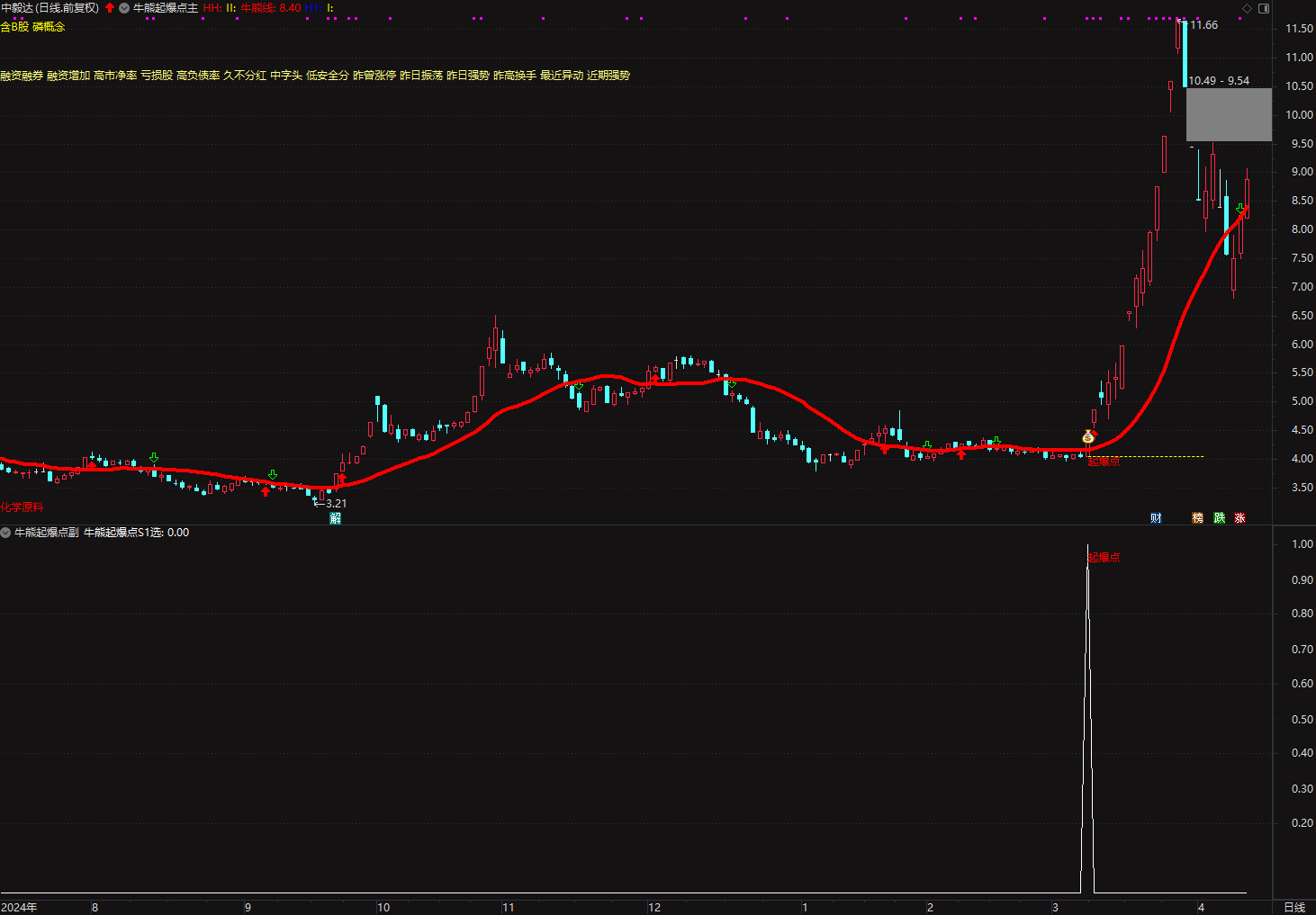The image size is (1316, 915).
Task: Click month 10 on the time axis
Action: pyautogui.click(x=383, y=907)
